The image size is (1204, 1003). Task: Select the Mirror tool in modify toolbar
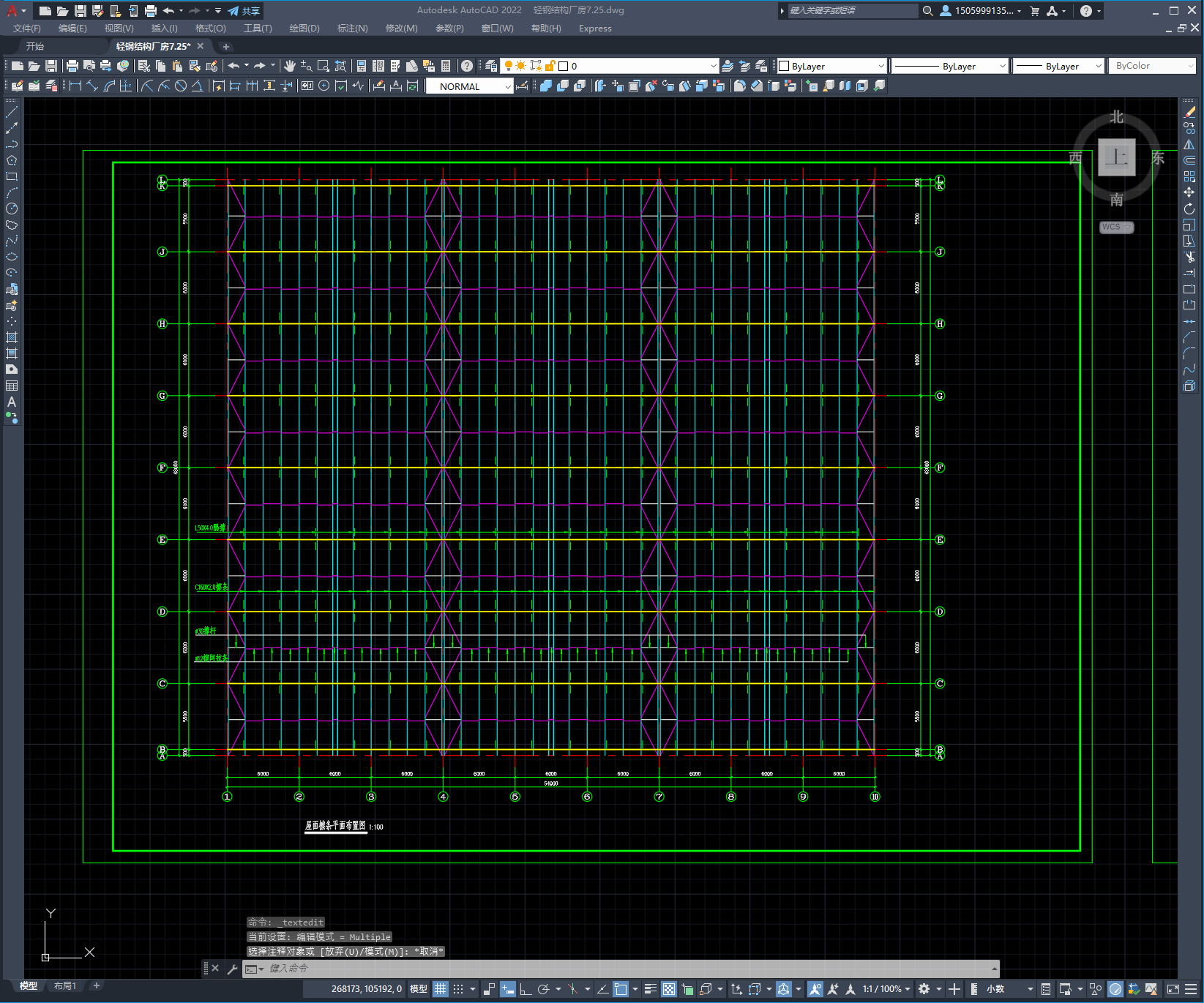coord(1189,144)
